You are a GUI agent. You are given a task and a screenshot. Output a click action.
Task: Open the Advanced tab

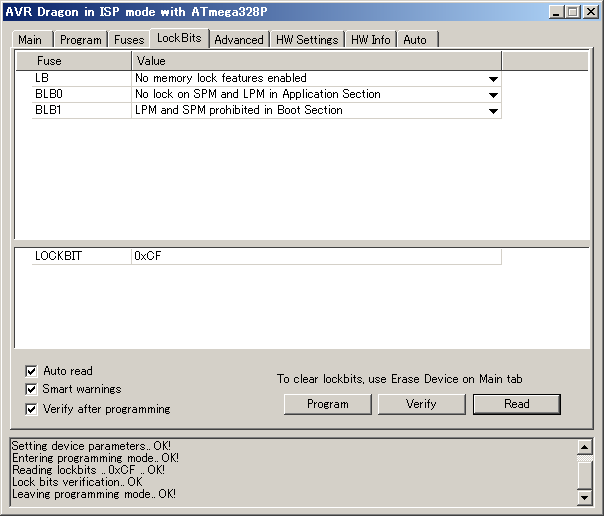click(239, 40)
